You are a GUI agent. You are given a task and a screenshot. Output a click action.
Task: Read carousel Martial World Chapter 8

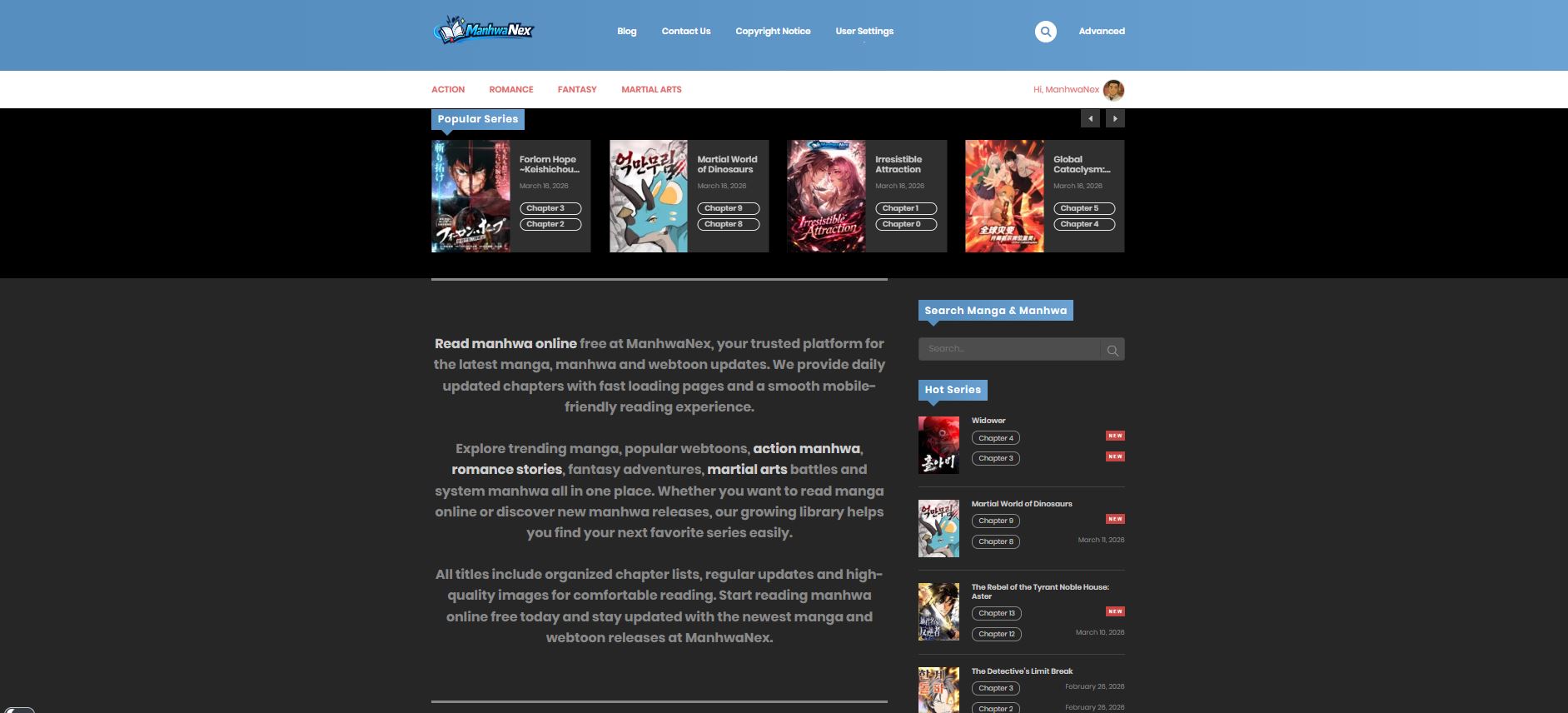coord(729,224)
